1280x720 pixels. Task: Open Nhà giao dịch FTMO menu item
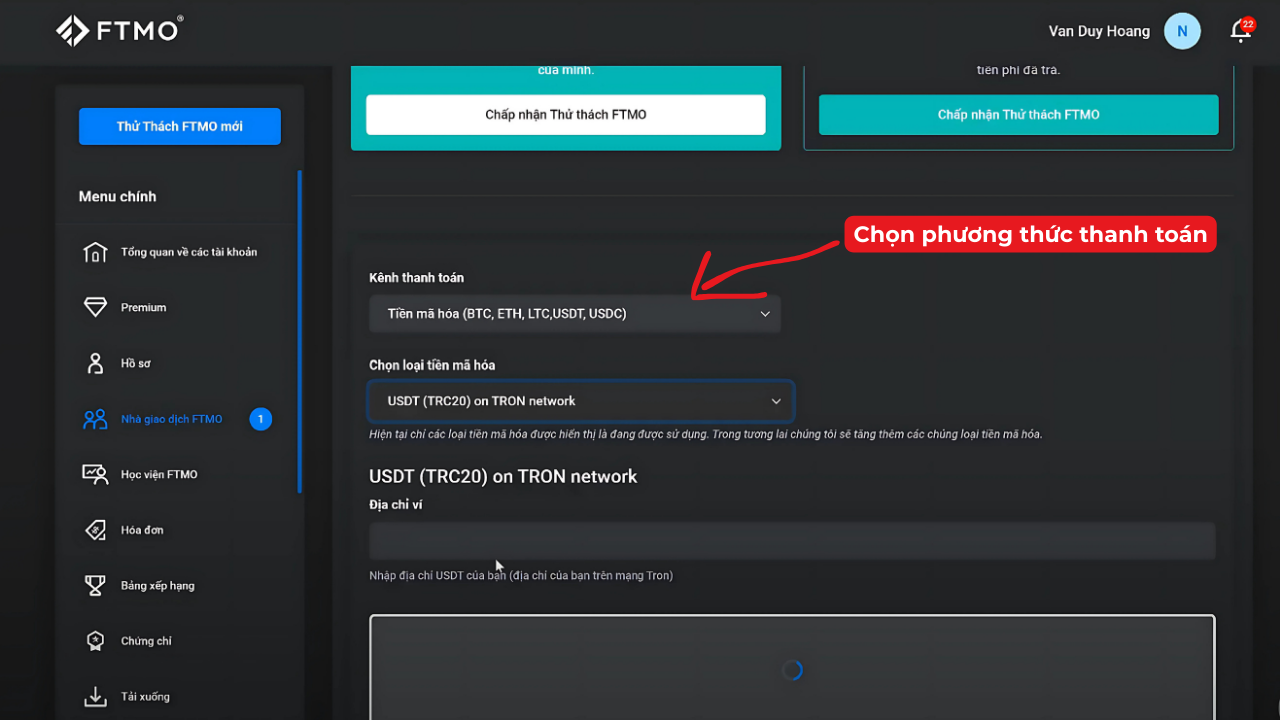tap(171, 419)
